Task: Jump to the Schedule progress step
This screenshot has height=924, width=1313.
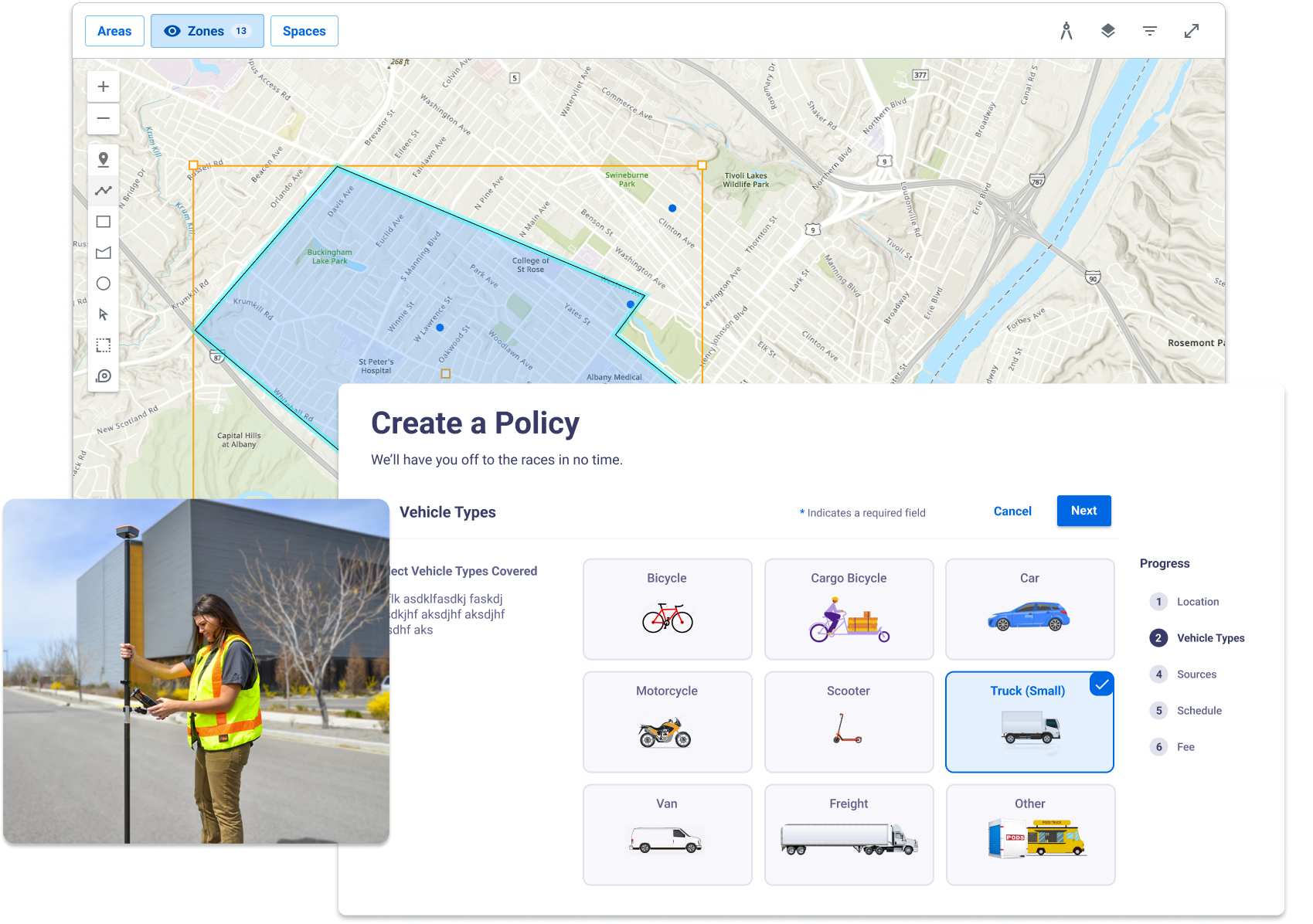Action: 1199,711
